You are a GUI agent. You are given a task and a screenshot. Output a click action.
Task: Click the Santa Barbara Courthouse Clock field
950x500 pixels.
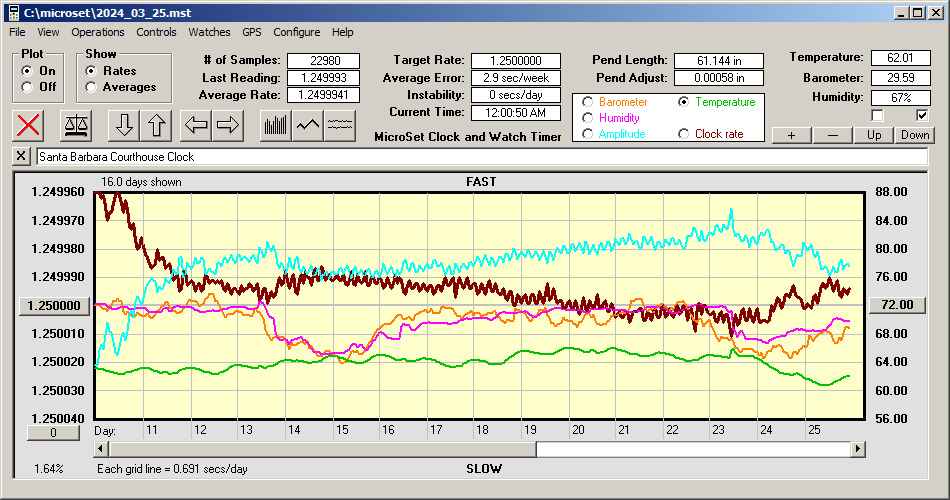click(482, 157)
